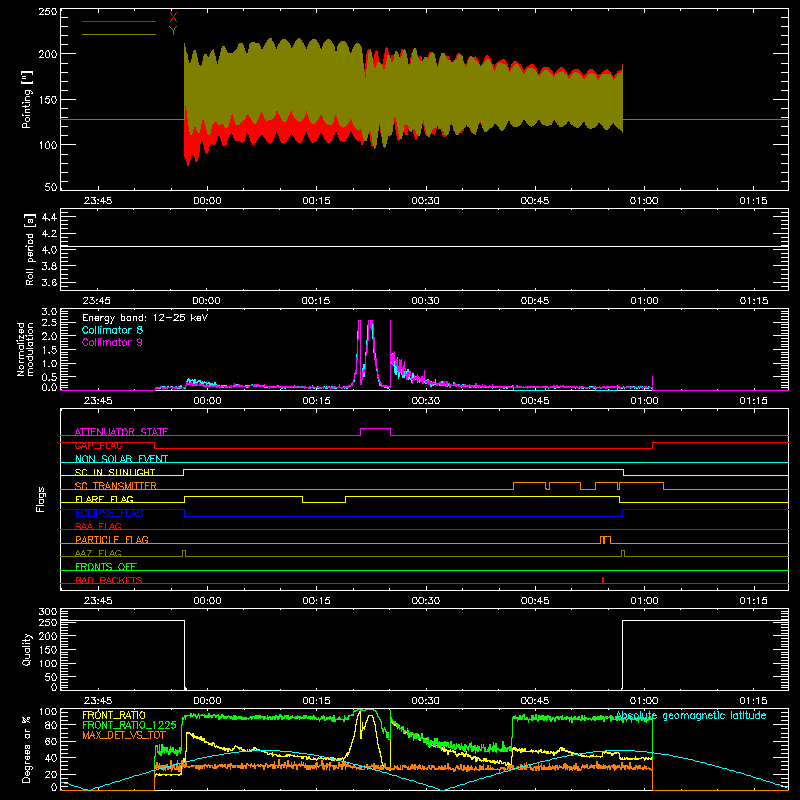Click 'Energy band: 12-25 keV' text
The height and width of the screenshot is (800, 800).
click(x=145, y=318)
